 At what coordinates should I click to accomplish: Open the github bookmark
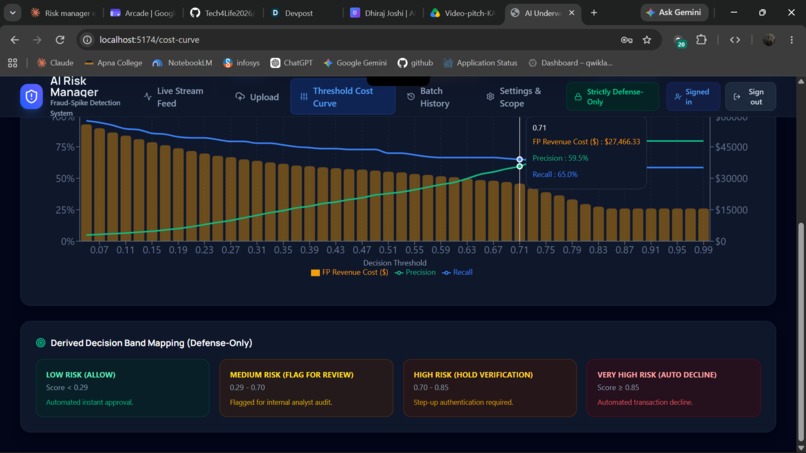(415, 63)
